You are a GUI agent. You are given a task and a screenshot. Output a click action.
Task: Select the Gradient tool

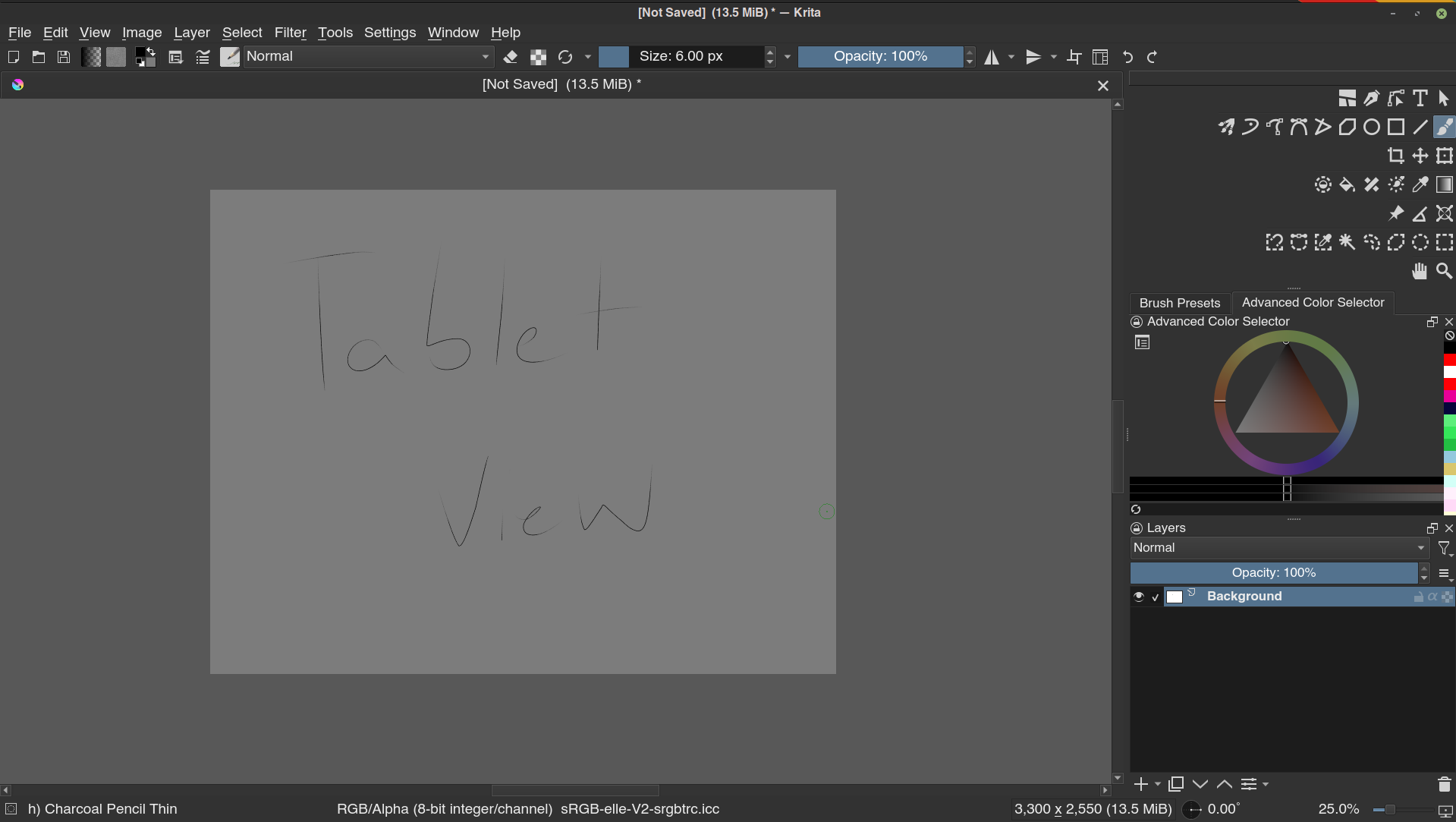point(1444,184)
